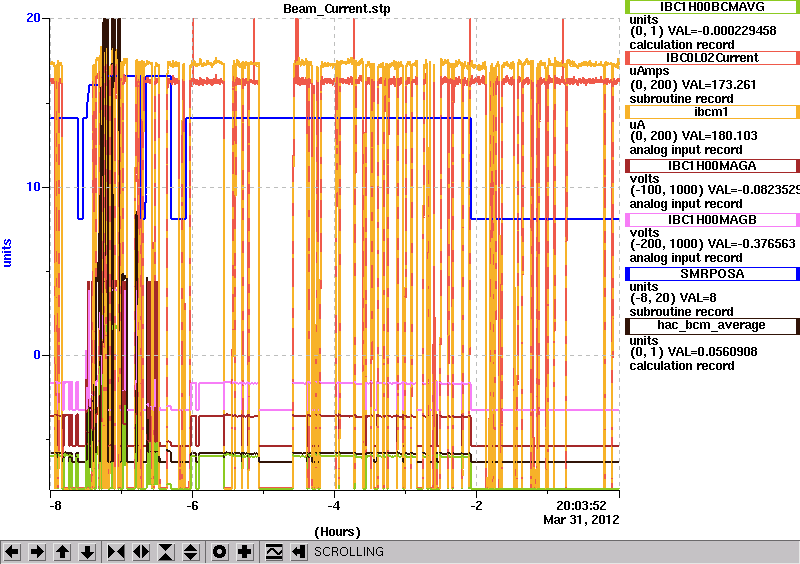Viewport: 800px width, 564px height.
Task: Click the vertical zoom-in hourglass icon
Action: 166,552
